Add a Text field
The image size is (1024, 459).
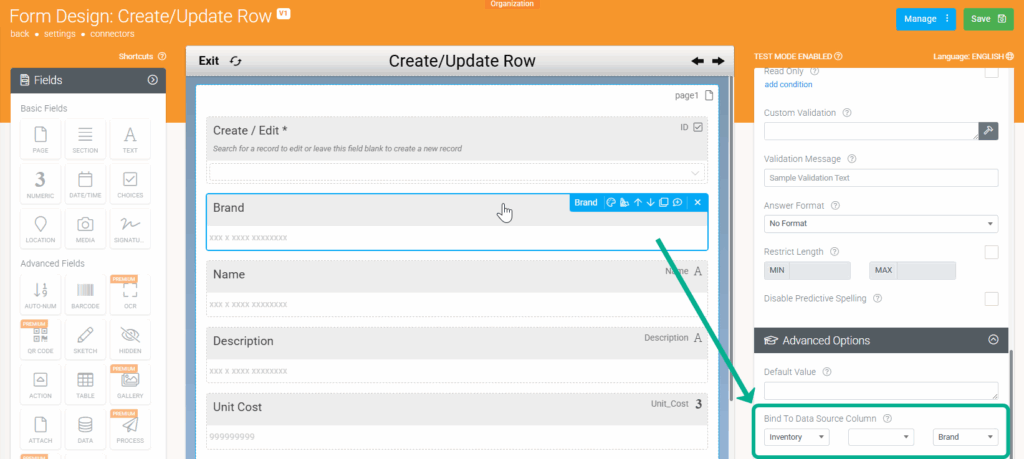[130, 139]
